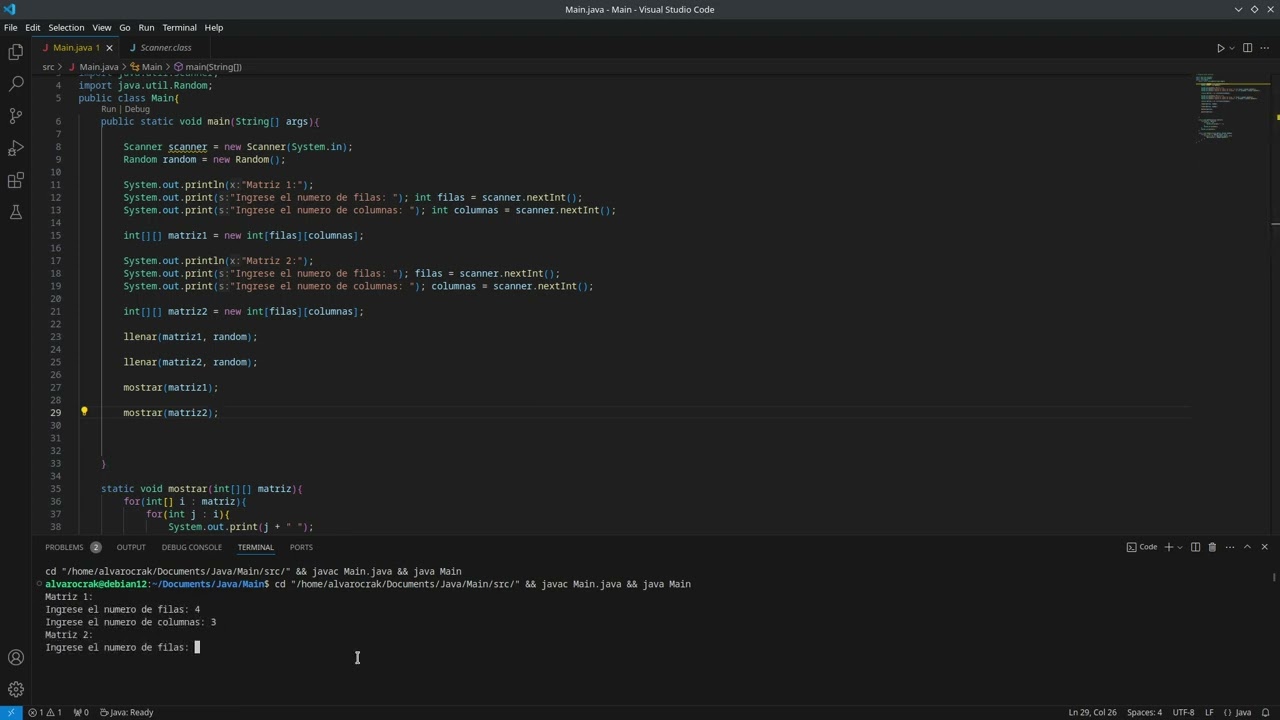
Task: Select language mode Java in status bar
Action: coord(1237,712)
